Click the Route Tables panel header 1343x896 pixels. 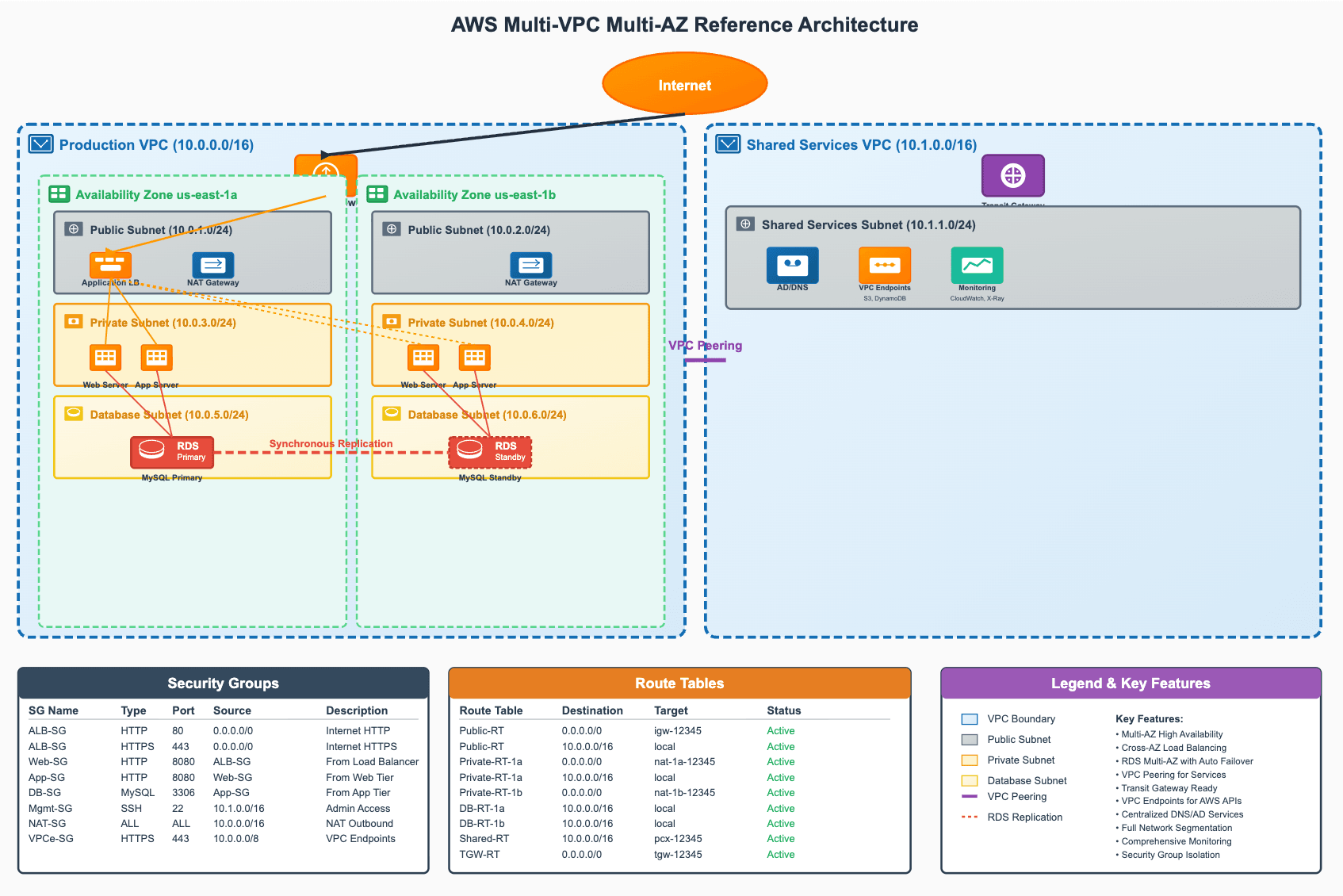679,683
